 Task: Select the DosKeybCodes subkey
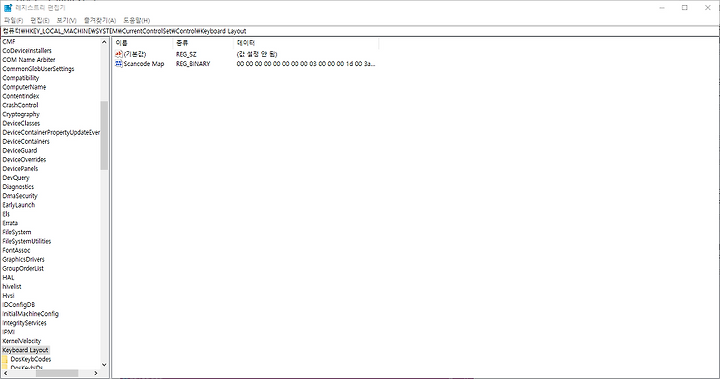point(31,359)
